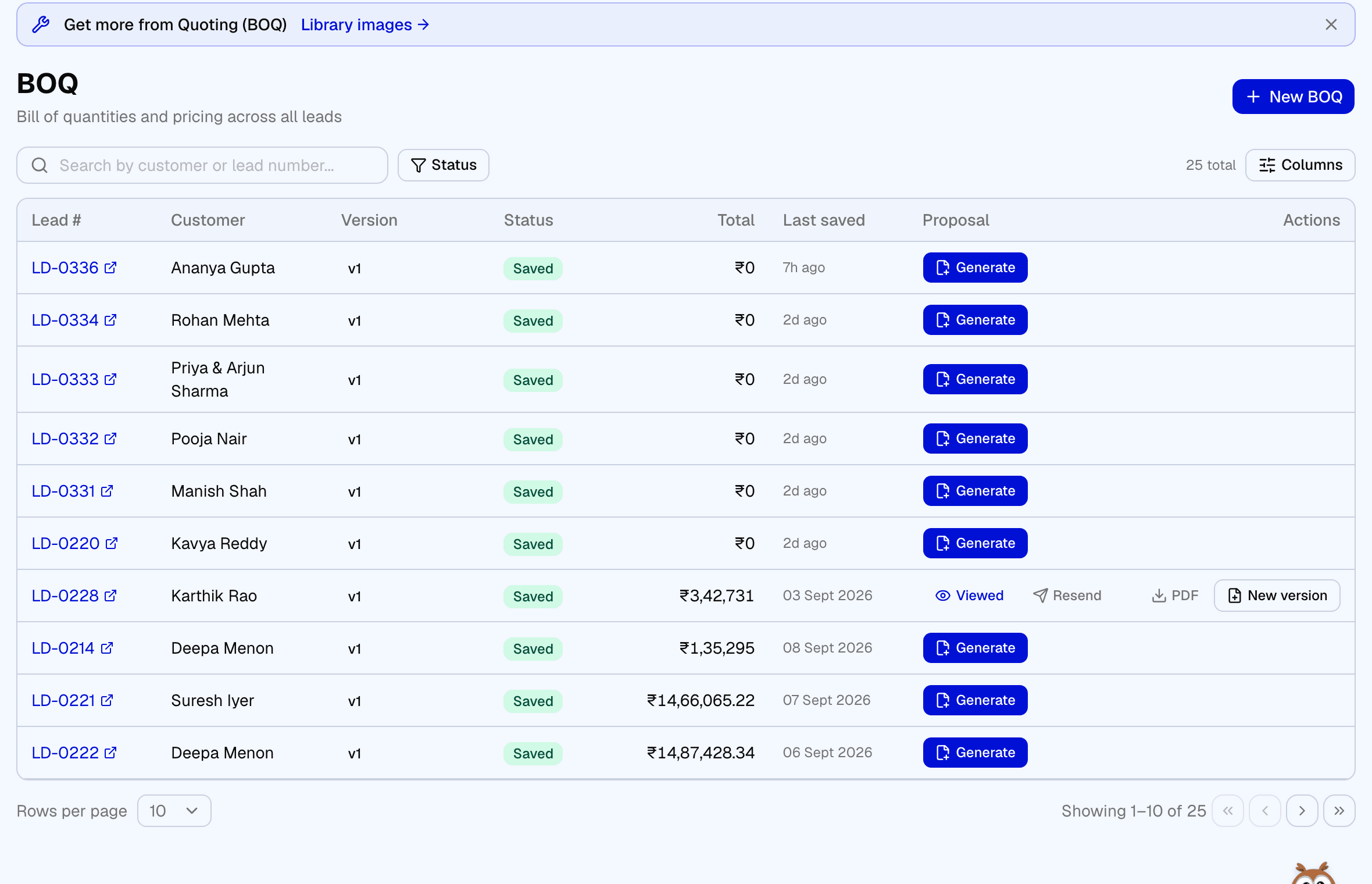Open the Rows per page dropdown
This screenshot has width=1372, height=884.
(x=174, y=811)
